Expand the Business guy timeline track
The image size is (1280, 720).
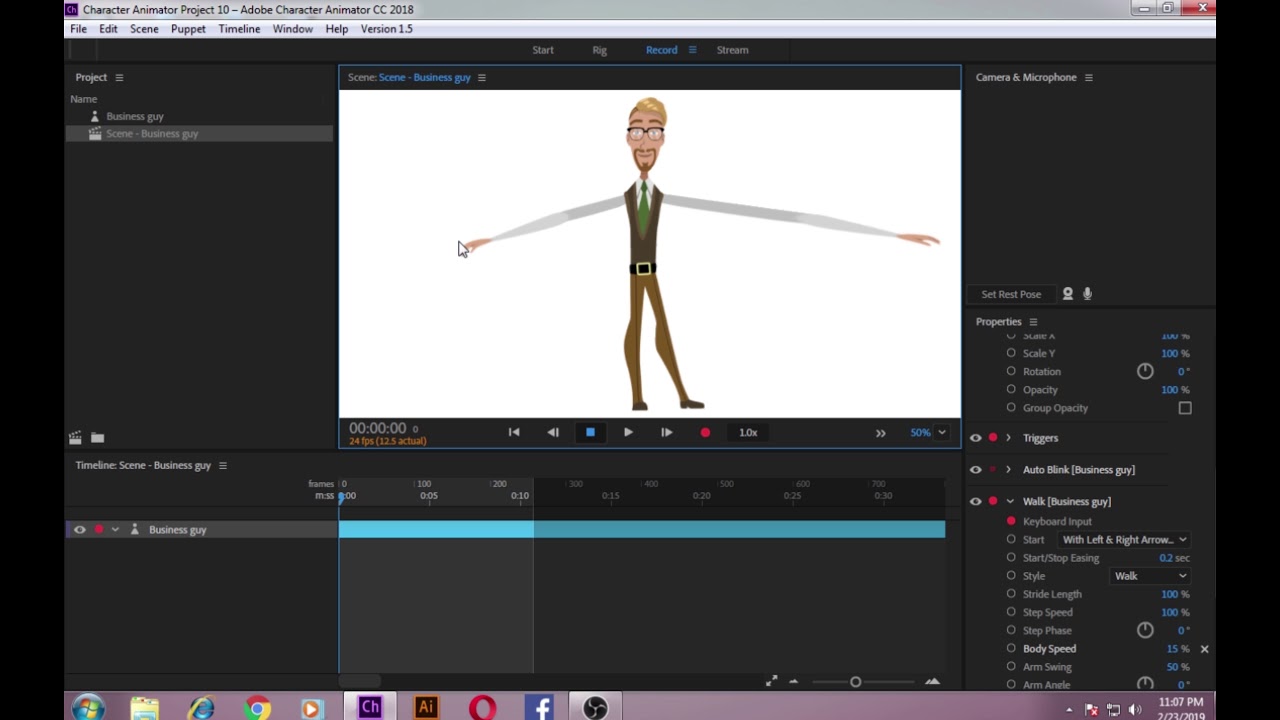[x=115, y=530]
